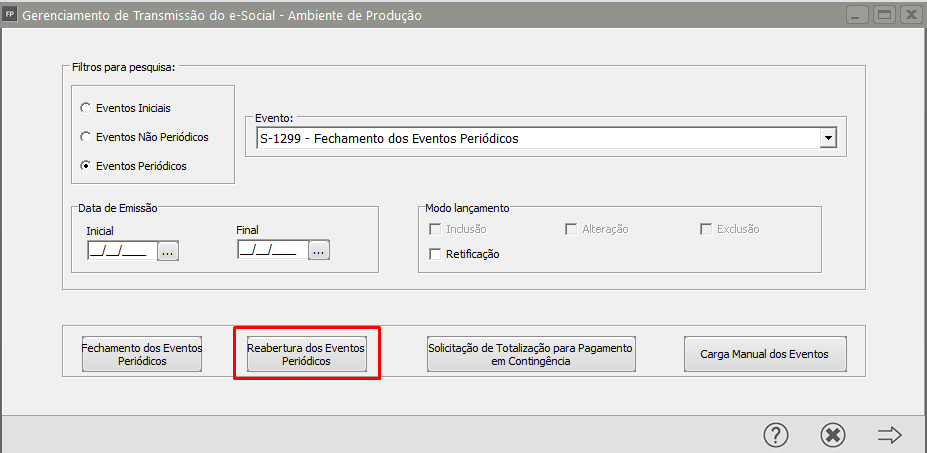Image resolution: width=927 pixels, height=453 pixels.
Task: Click the FP application icon in title bar
Action: (x=11, y=15)
